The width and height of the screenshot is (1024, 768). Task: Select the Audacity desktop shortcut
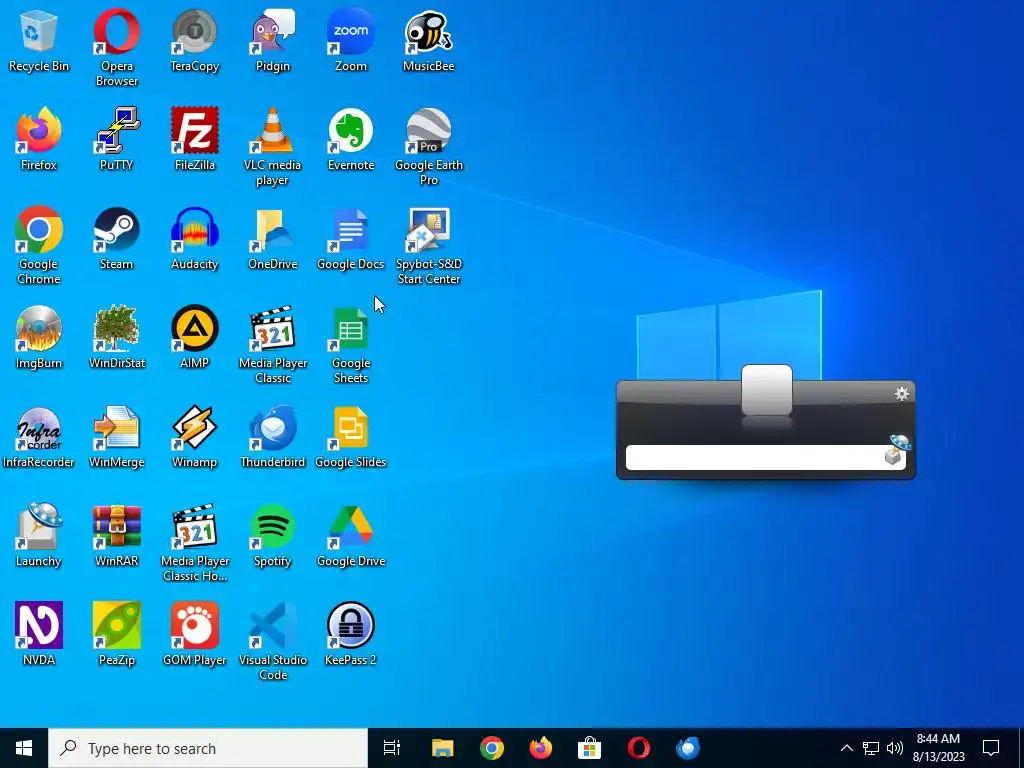[x=194, y=238]
